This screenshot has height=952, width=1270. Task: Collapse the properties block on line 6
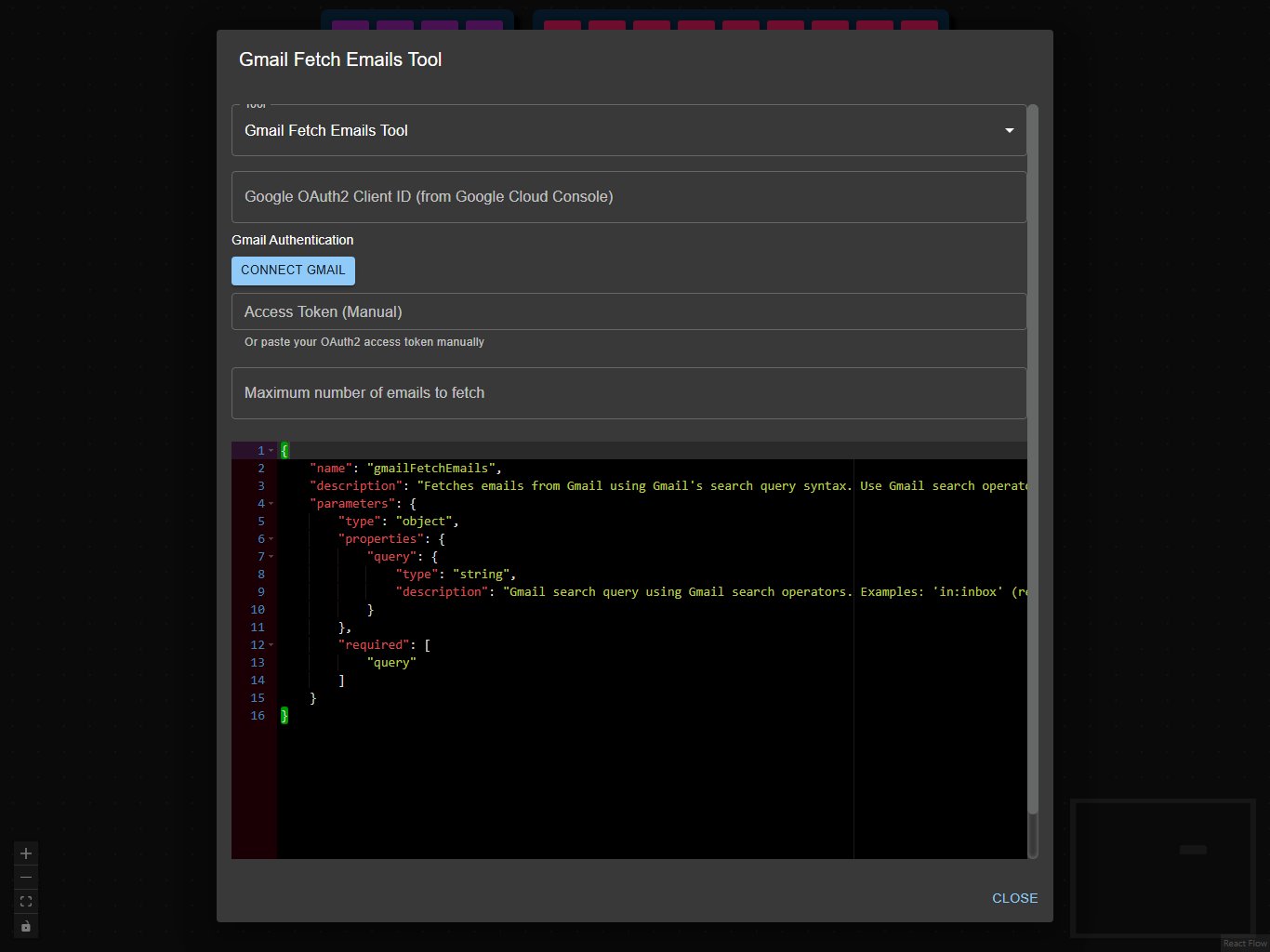(271, 539)
